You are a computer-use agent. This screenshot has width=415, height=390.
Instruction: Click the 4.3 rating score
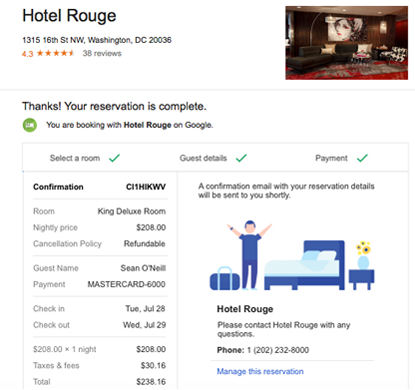27,54
